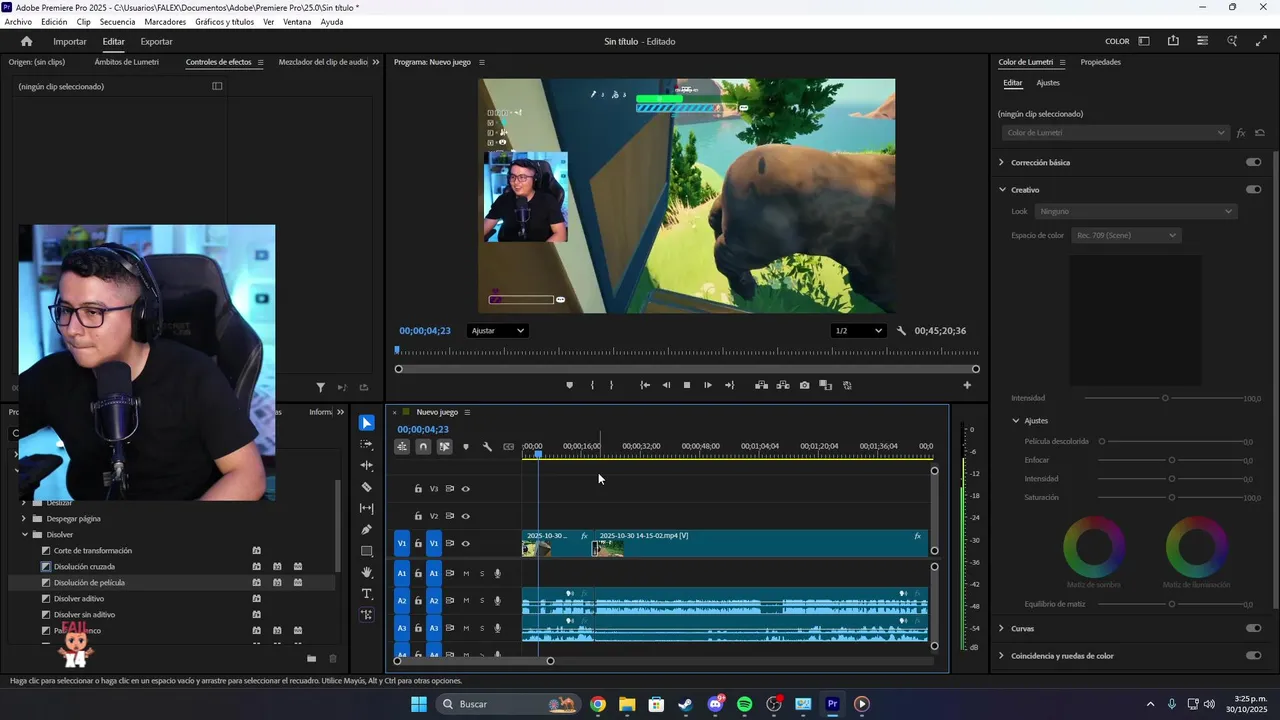Click new custom bin icon in Effects panel
Screen dimensions: 1280x720
(x=312, y=658)
